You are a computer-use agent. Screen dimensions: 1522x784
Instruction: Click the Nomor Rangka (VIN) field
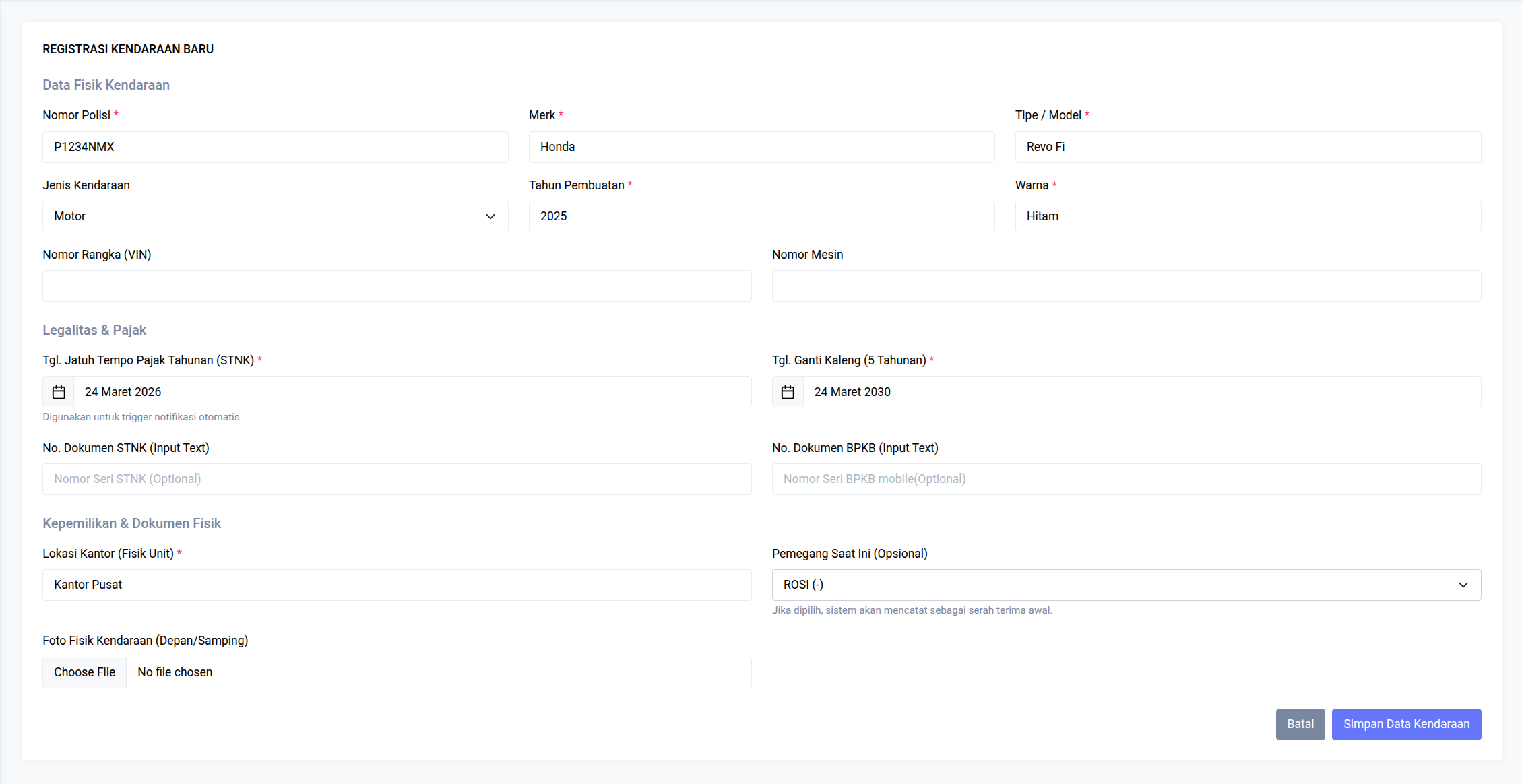[x=397, y=286]
